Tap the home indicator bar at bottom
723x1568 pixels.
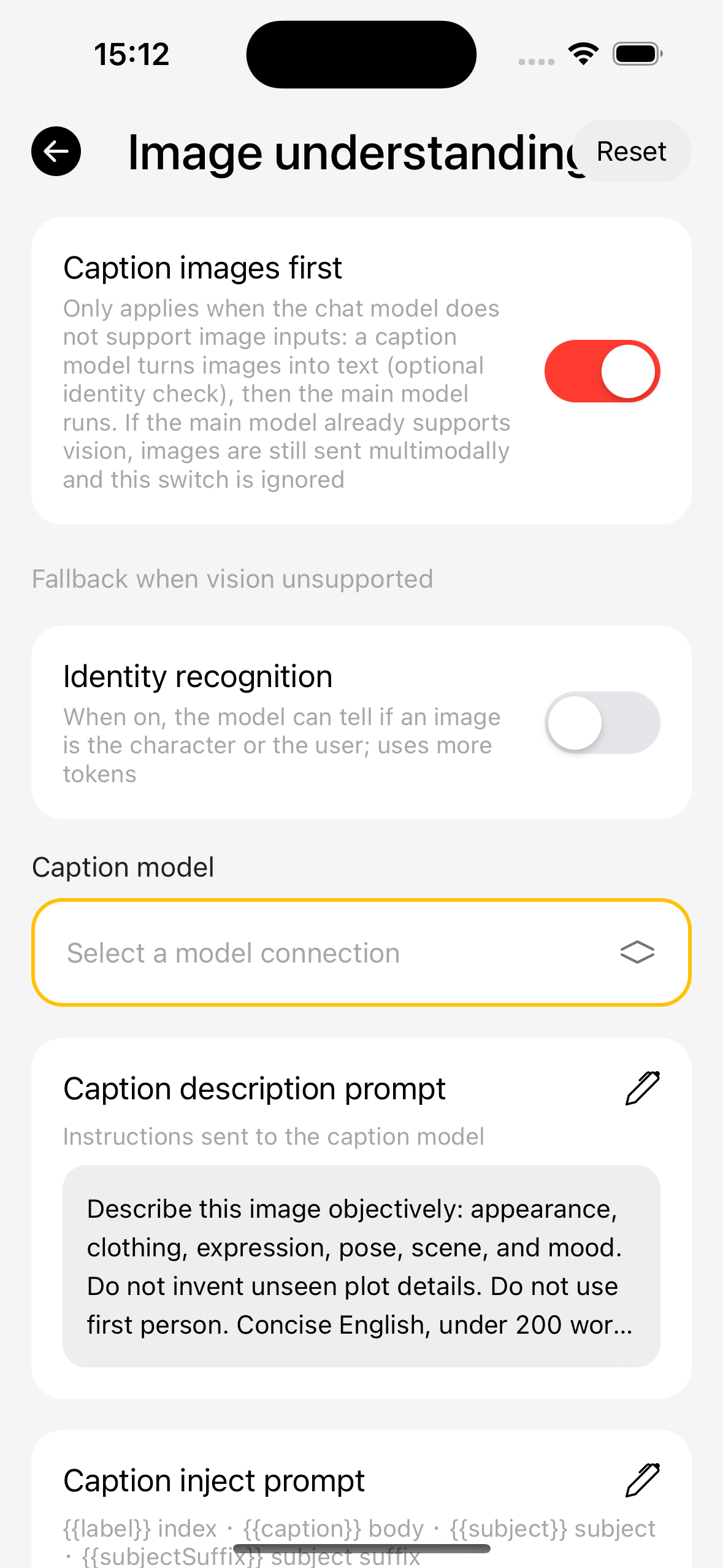pyautogui.click(x=361, y=1548)
